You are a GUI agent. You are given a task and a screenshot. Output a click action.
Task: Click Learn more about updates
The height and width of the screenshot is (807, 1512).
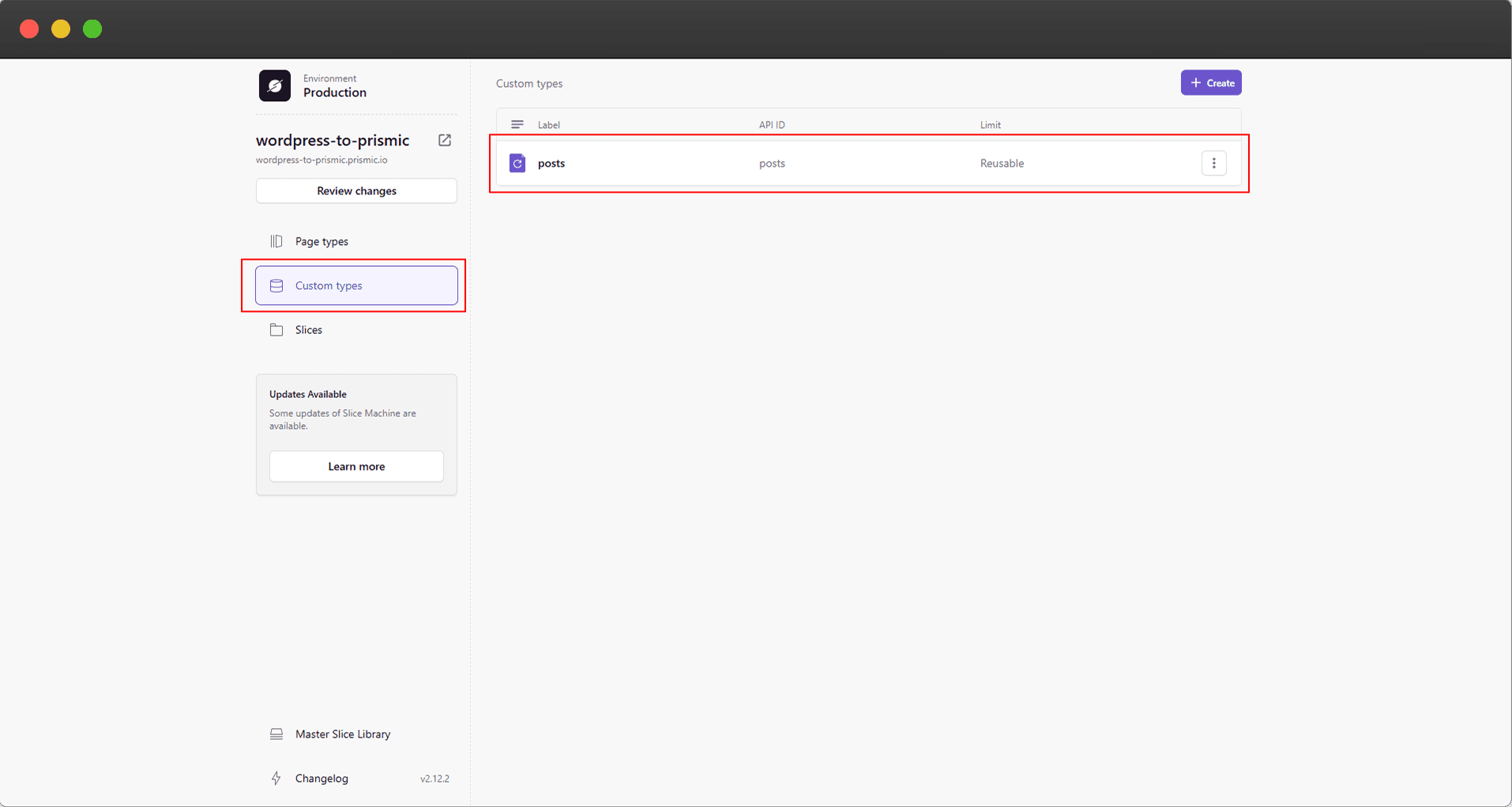click(356, 466)
